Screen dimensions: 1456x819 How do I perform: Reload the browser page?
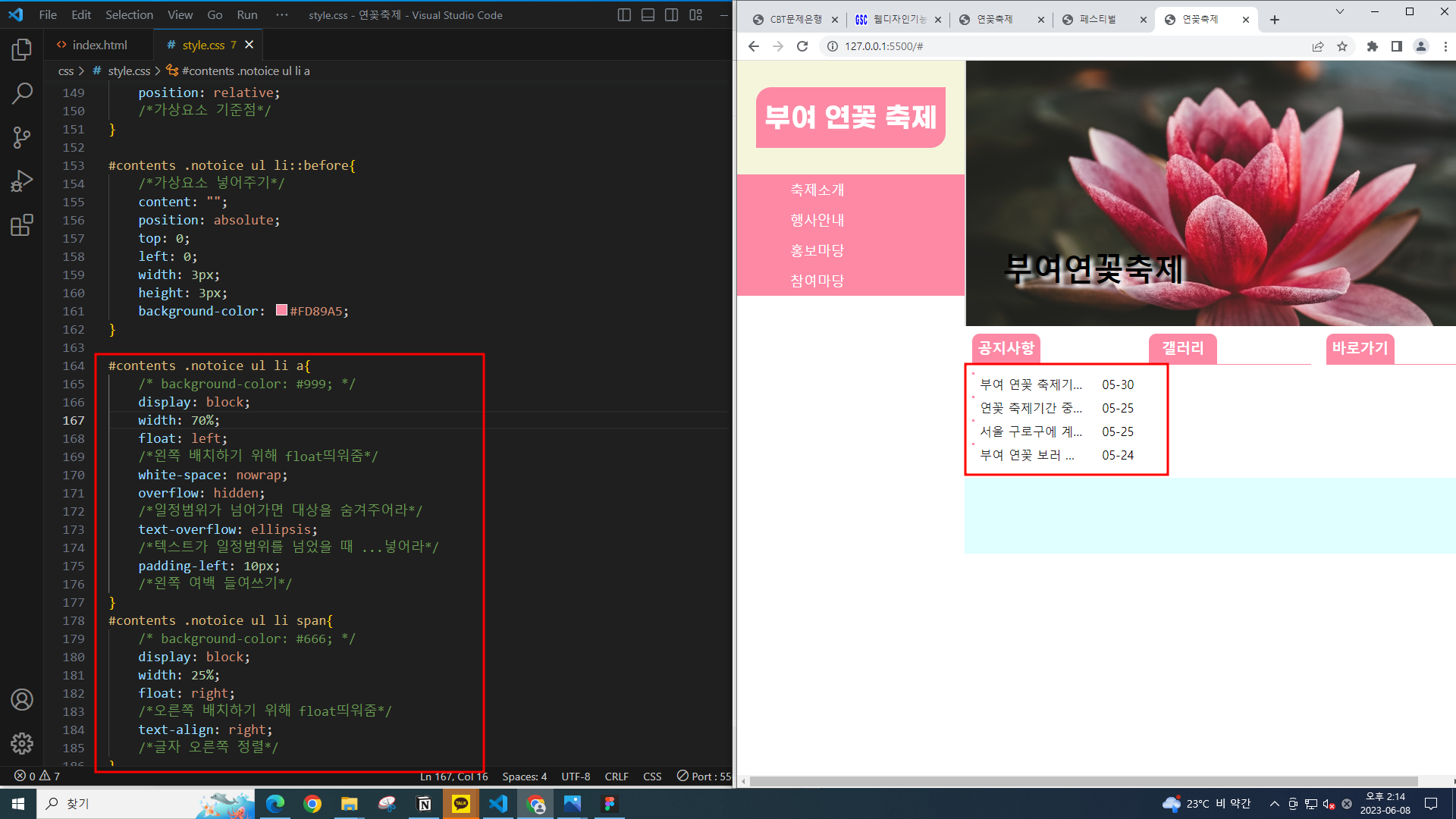pos(802,46)
